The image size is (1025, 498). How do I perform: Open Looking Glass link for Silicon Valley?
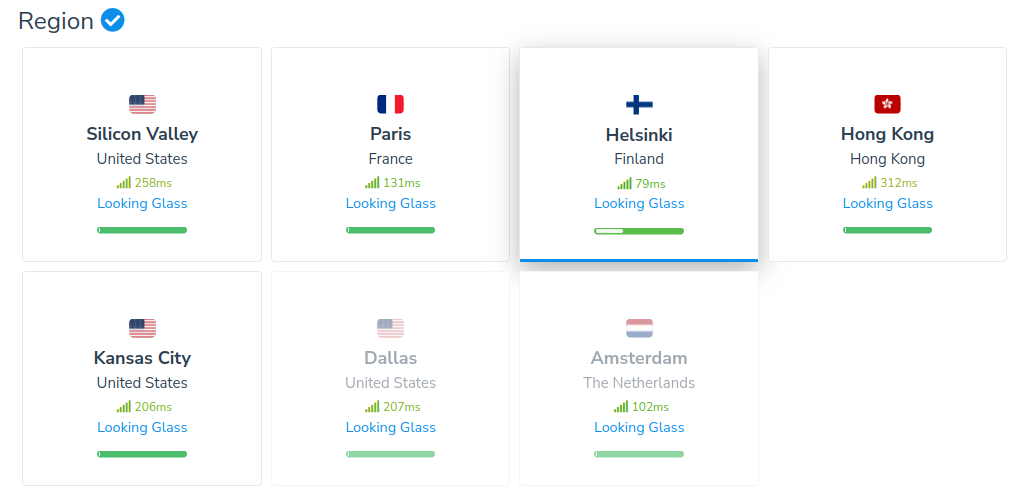click(x=142, y=203)
